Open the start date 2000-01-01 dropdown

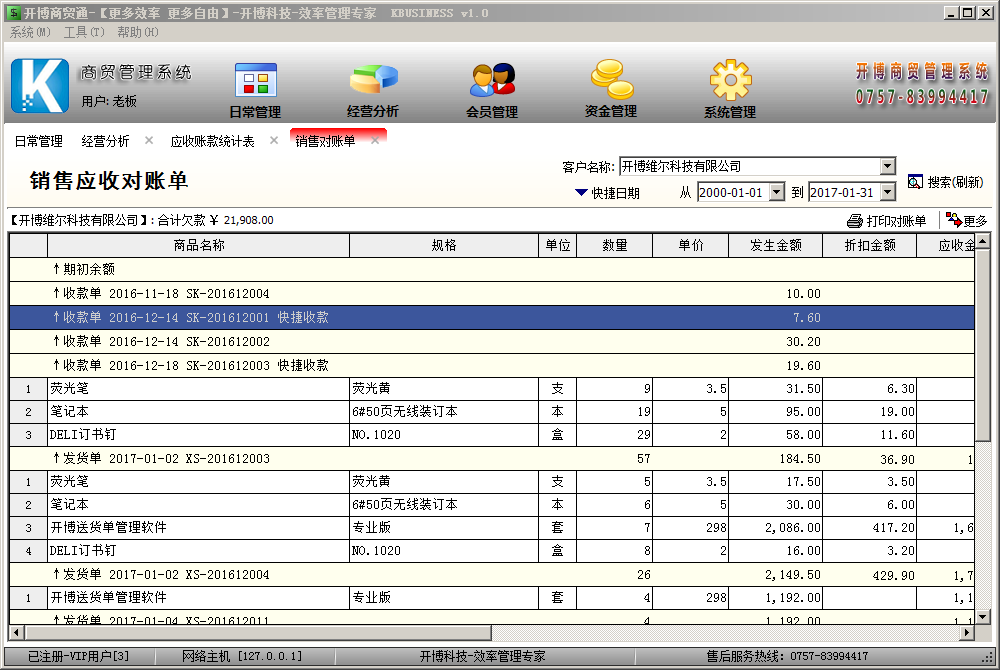click(776, 192)
